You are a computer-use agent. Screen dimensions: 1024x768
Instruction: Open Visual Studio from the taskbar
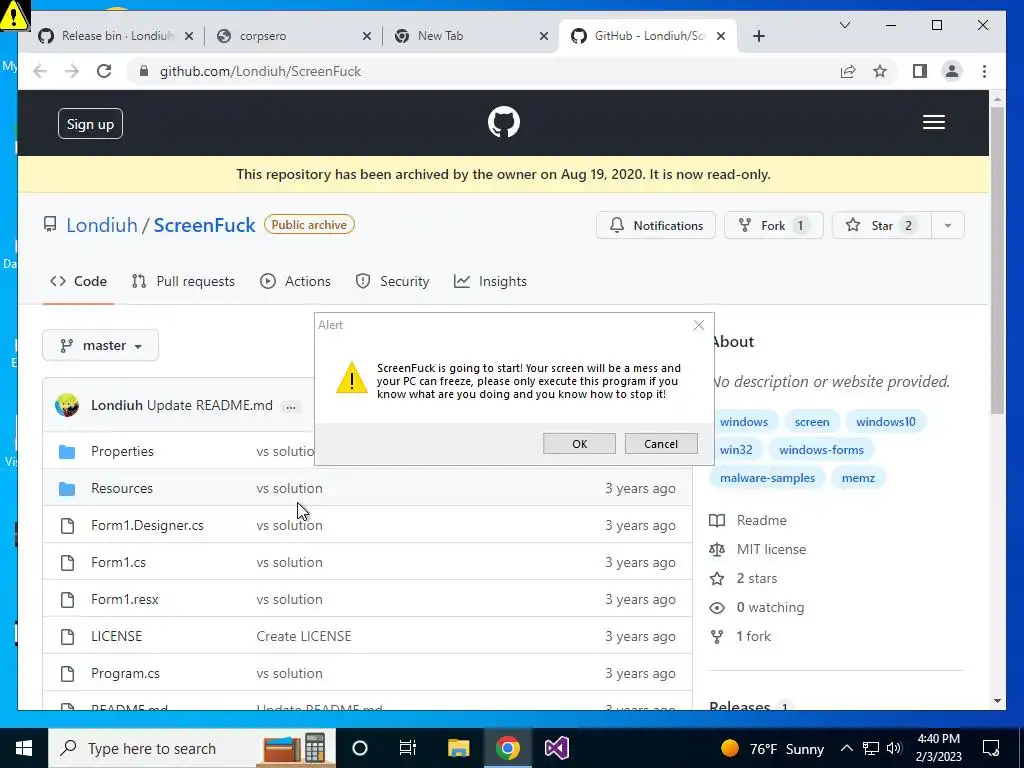click(557, 748)
